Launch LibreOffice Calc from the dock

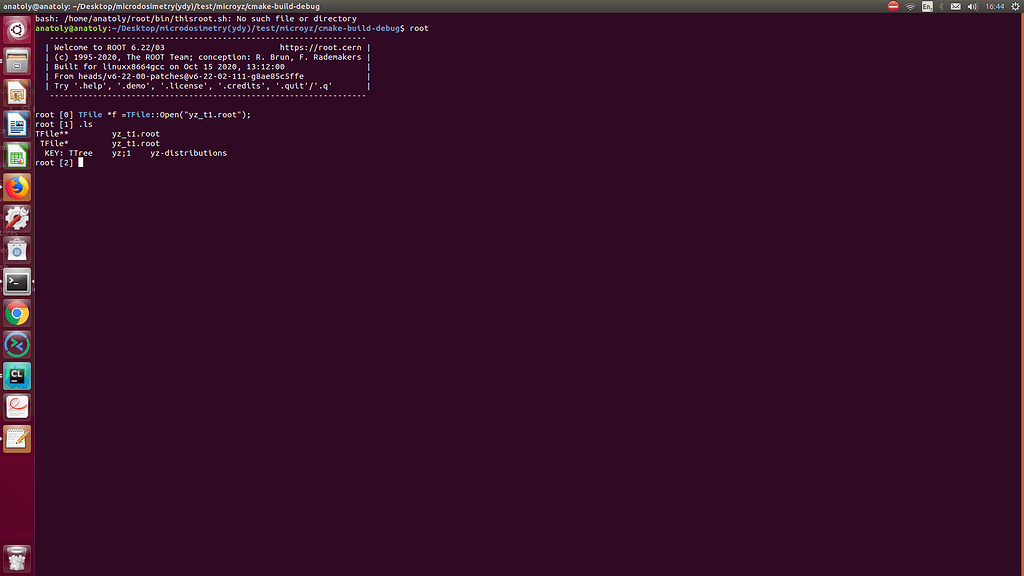(x=17, y=156)
